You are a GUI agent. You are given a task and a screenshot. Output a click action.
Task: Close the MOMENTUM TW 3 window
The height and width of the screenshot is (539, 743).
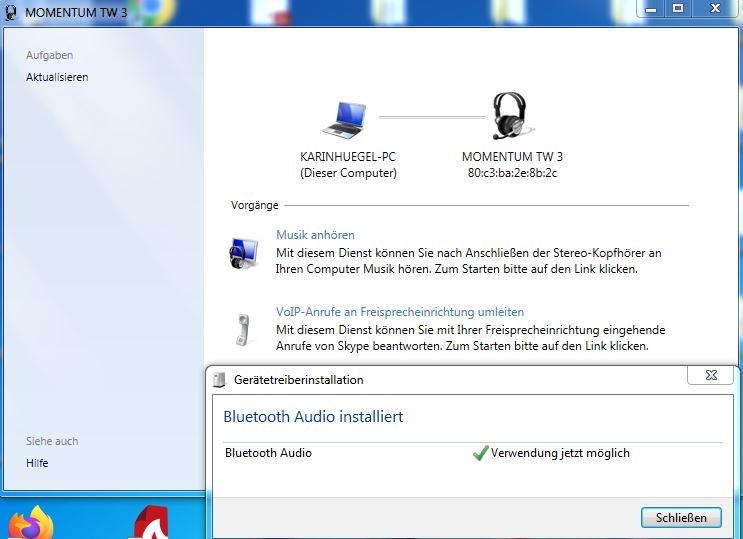(716, 9)
